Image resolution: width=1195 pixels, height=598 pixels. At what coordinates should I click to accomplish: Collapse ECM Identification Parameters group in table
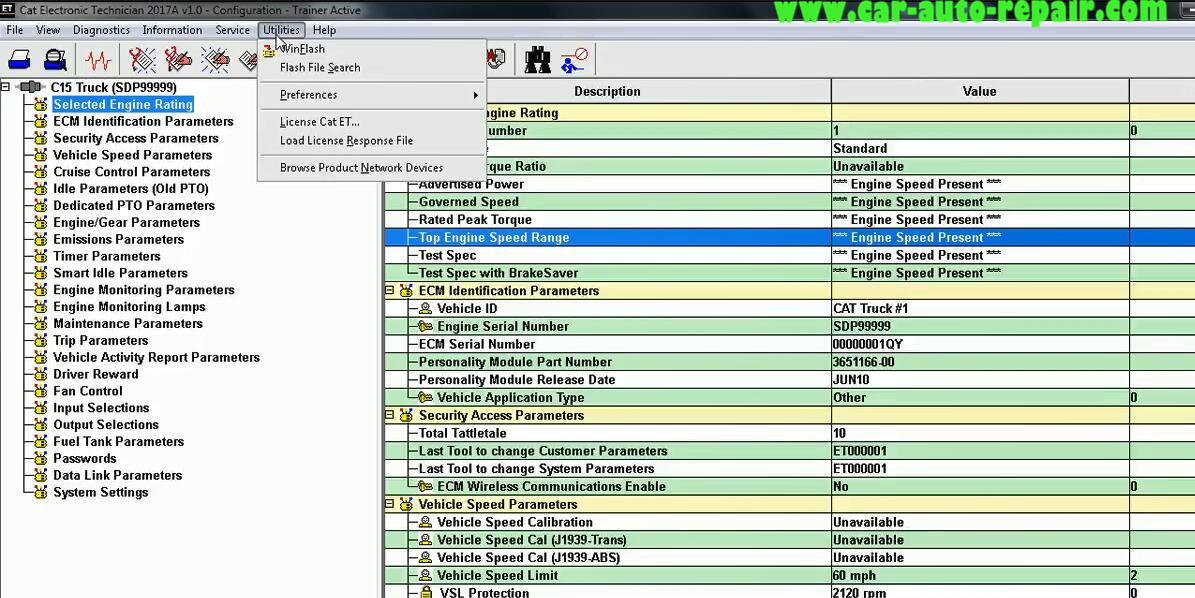[x=389, y=291]
